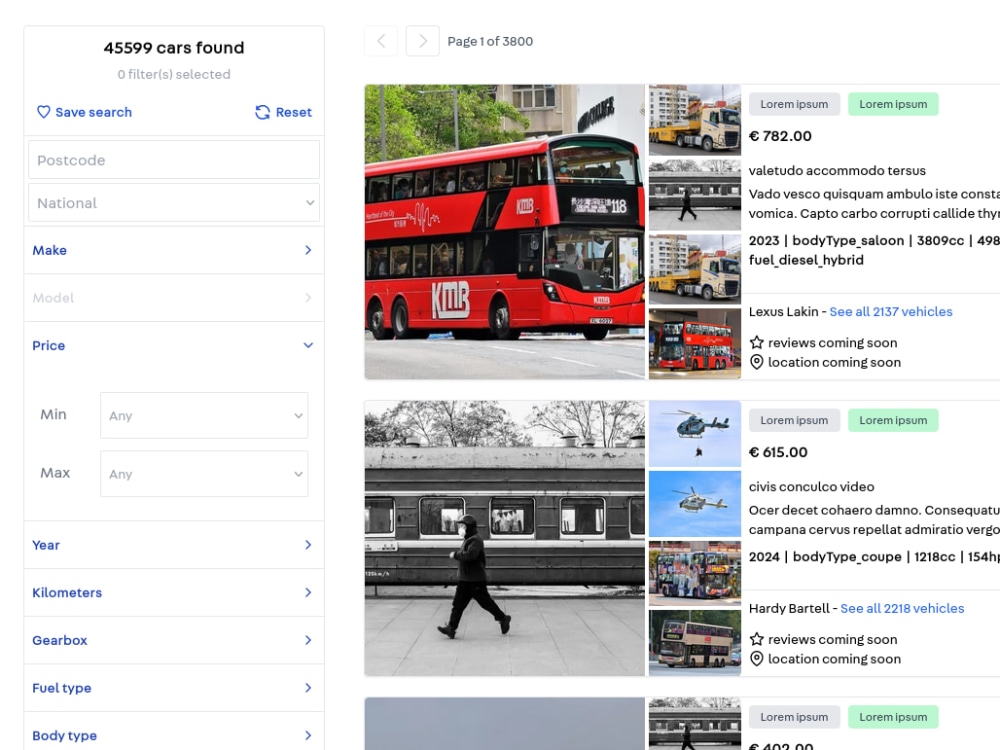Open See all 2218 vehicles link
Screen dimensions: 1000x750
point(902,608)
